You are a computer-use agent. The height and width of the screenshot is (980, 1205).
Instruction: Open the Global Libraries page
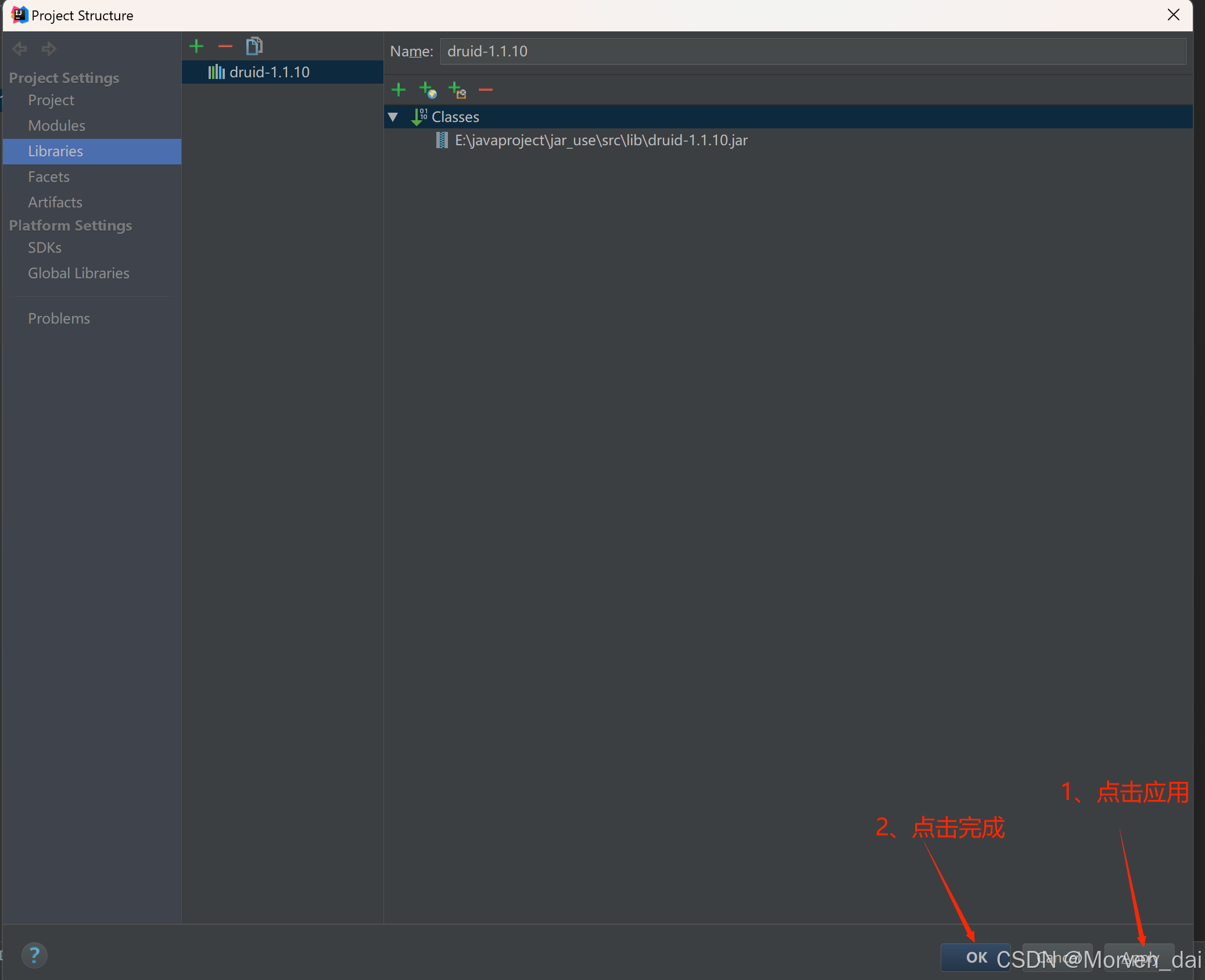point(78,273)
